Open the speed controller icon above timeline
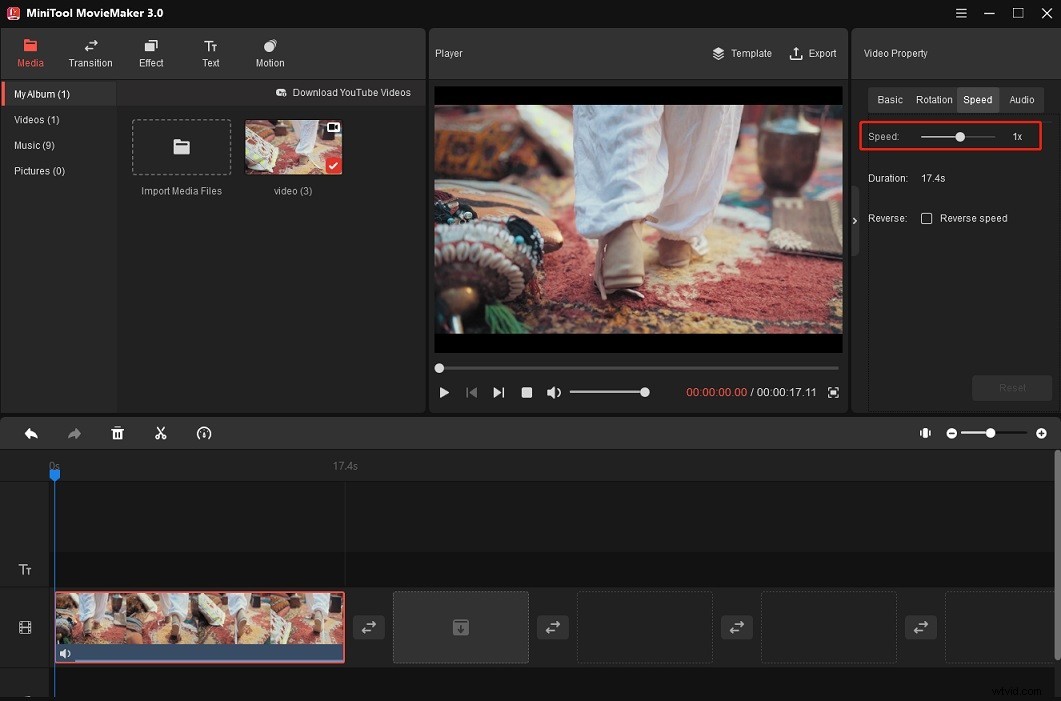Image resolution: width=1061 pixels, height=701 pixels. (204, 433)
